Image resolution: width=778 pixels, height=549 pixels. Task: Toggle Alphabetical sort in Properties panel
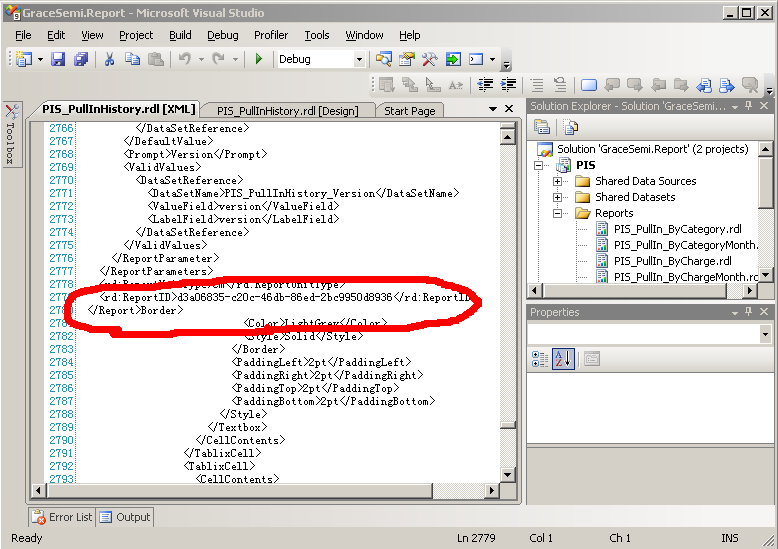(x=563, y=359)
